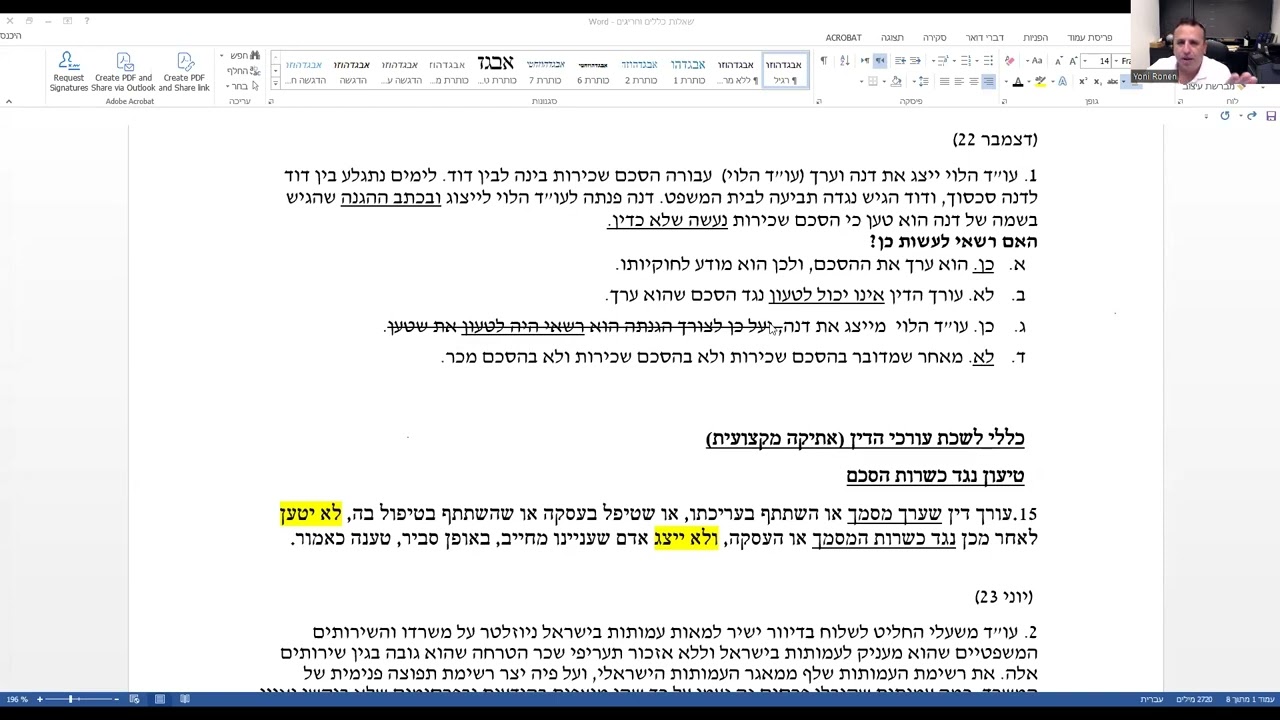Set right-to-left text direction
The height and width of the screenshot is (720, 1280).
pyautogui.click(x=880, y=61)
